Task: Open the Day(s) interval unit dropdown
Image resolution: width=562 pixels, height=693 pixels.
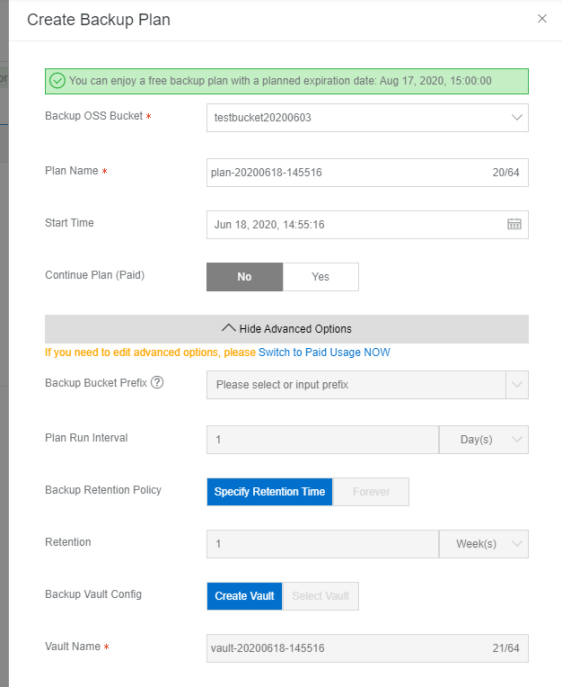Action: point(484,439)
